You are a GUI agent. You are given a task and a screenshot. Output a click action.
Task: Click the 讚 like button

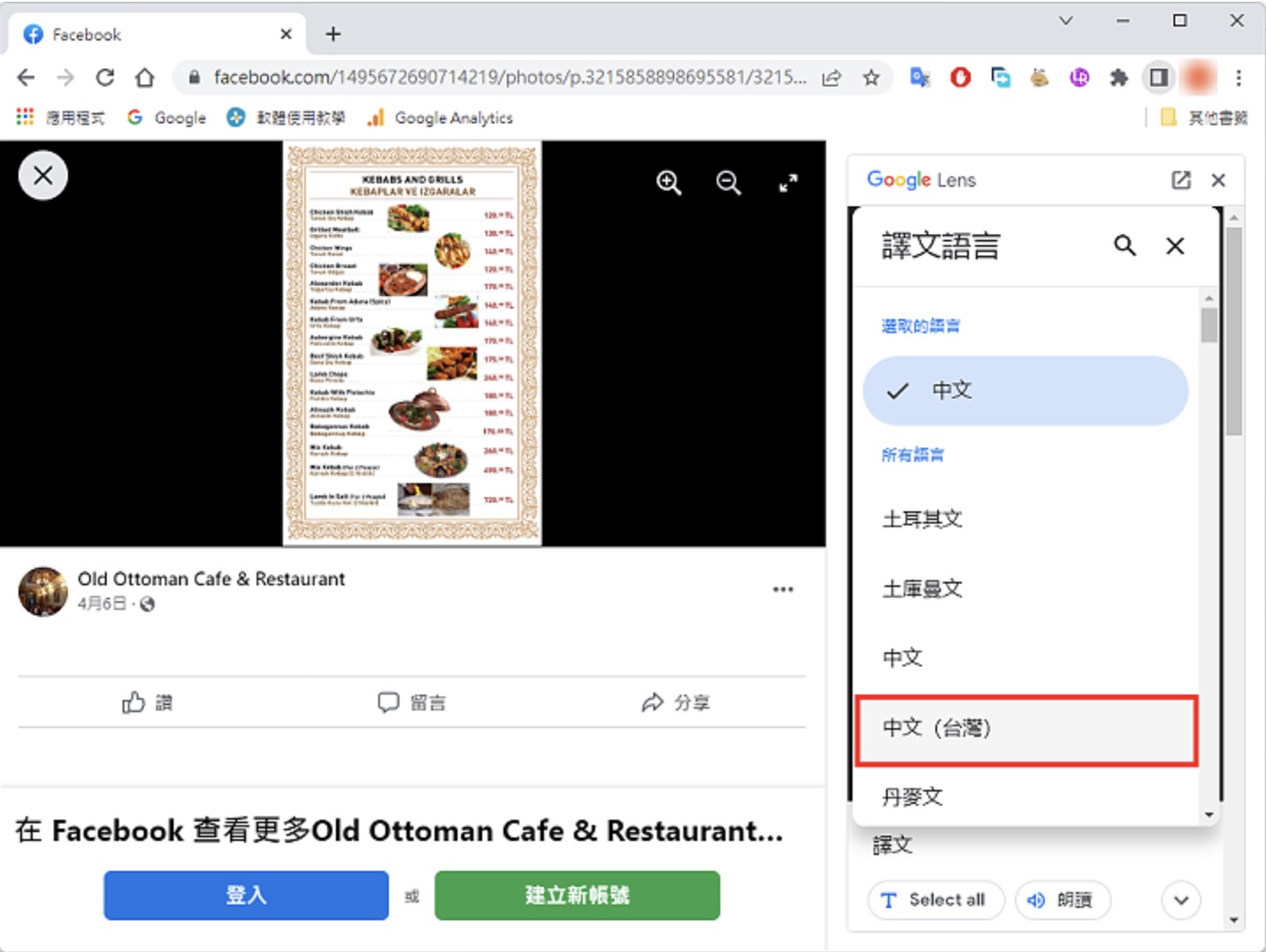coord(147,703)
